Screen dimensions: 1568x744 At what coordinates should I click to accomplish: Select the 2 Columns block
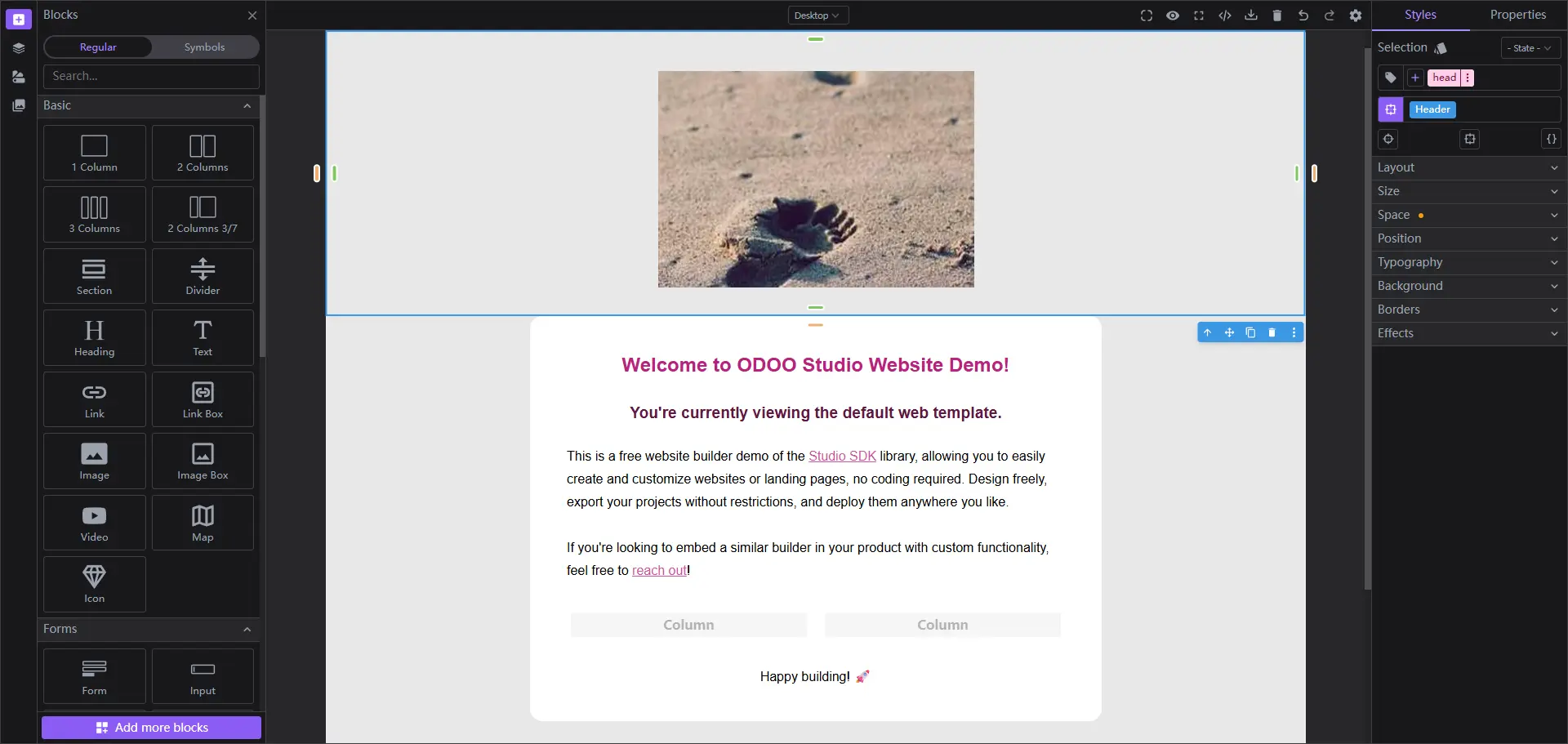click(x=203, y=153)
